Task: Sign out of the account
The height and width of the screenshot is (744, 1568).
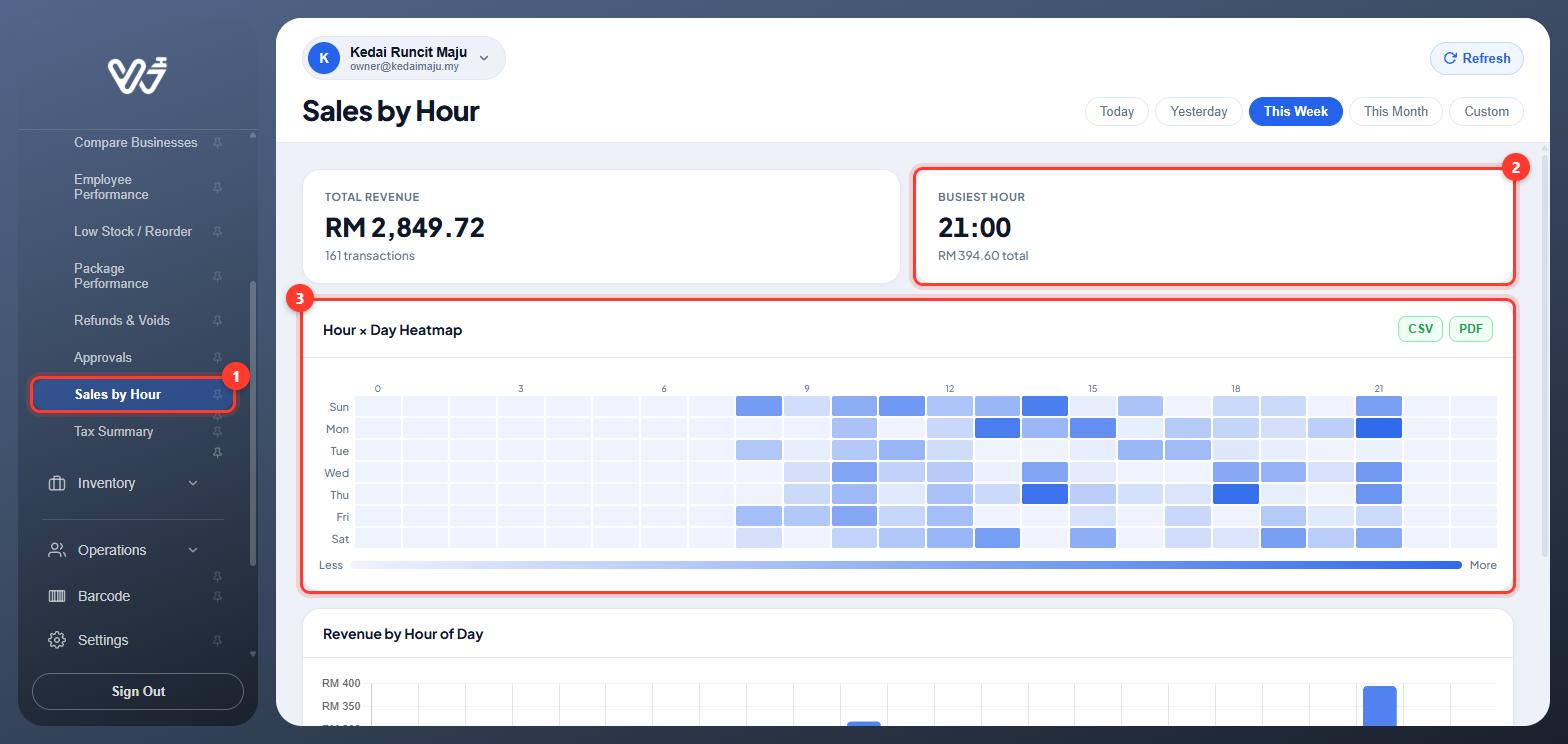Action: click(138, 691)
